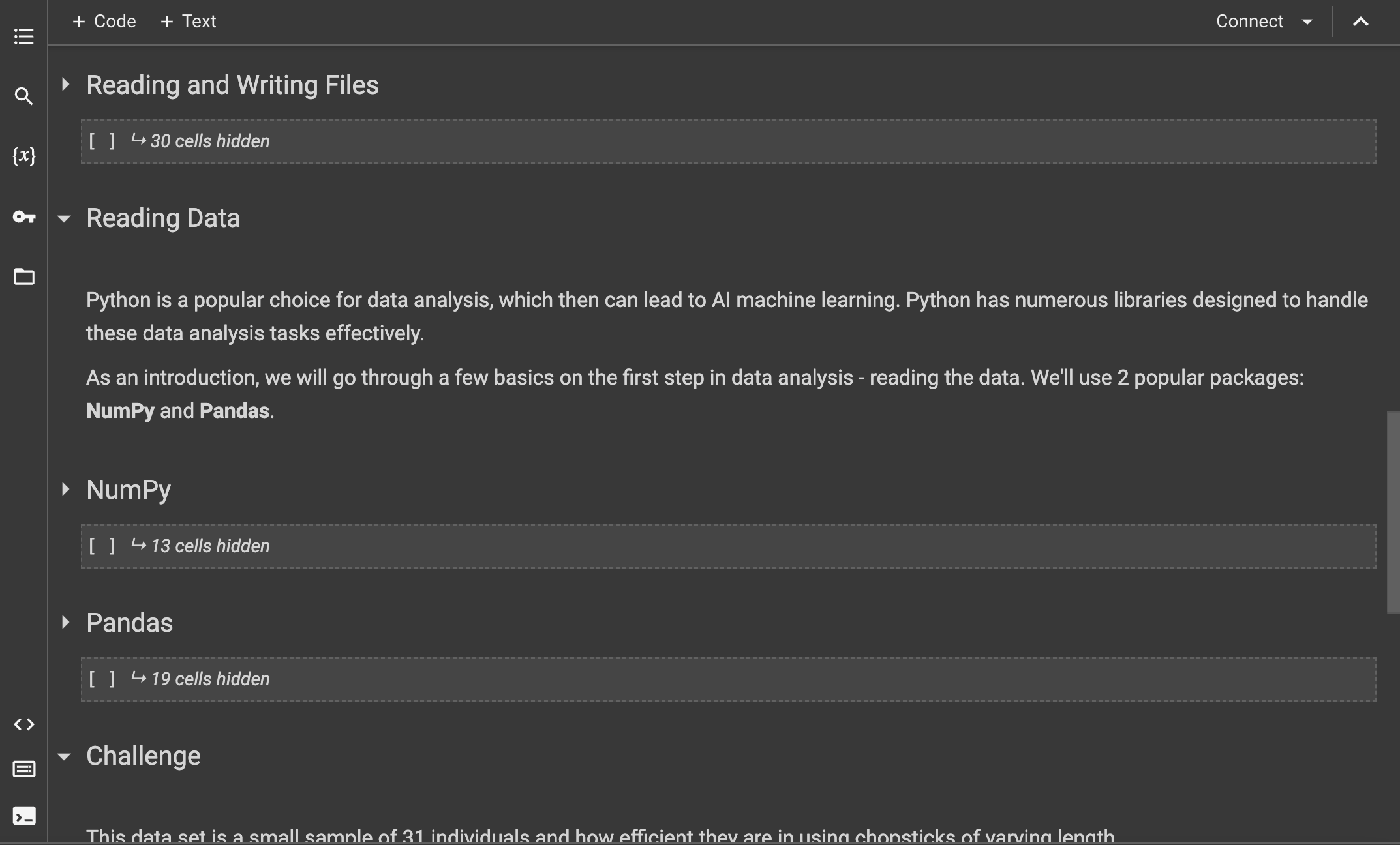Click the Connect runtime button
1400x845 pixels.
point(1249,22)
